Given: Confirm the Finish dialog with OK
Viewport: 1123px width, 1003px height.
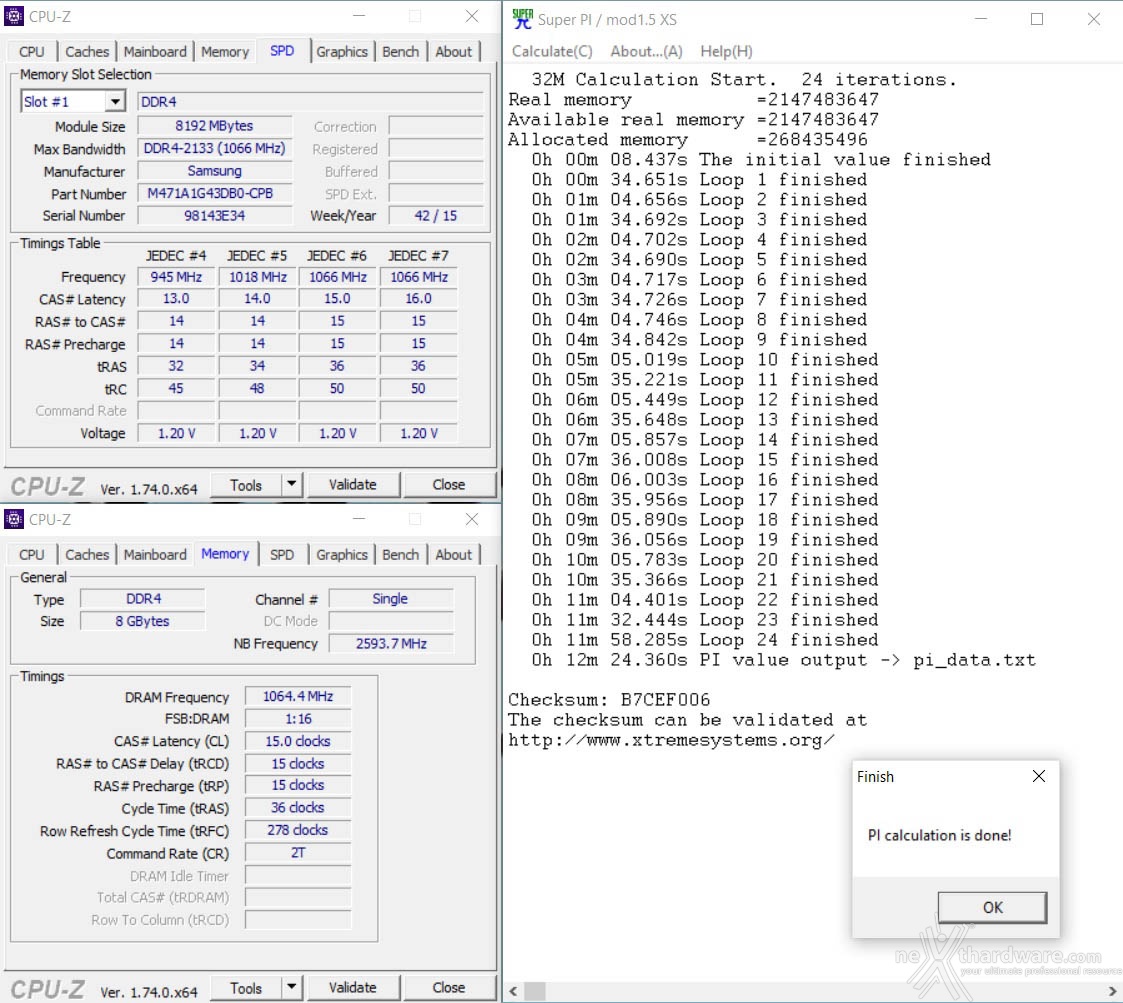Looking at the screenshot, I should [992, 907].
